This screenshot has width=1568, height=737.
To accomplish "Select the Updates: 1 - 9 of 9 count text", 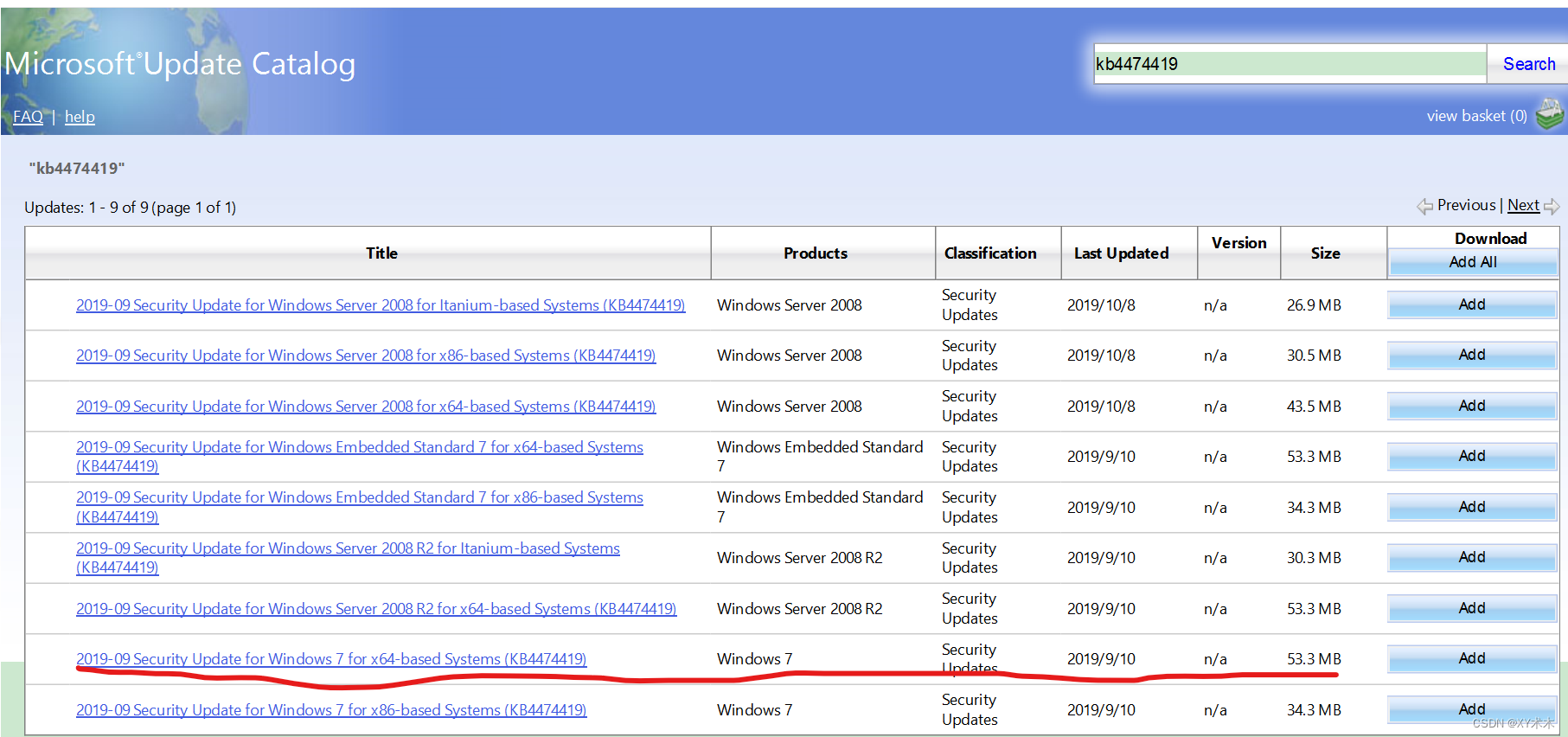I will [x=130, y=208].
